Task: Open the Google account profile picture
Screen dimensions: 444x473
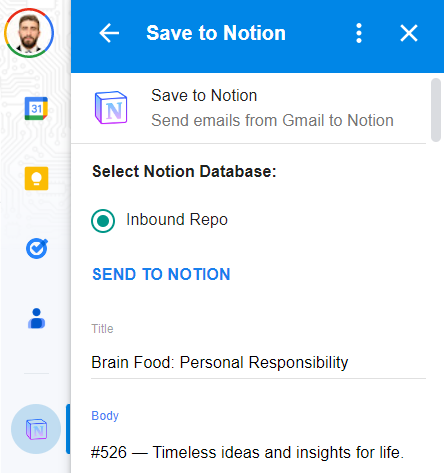Action: pos(29,33)
